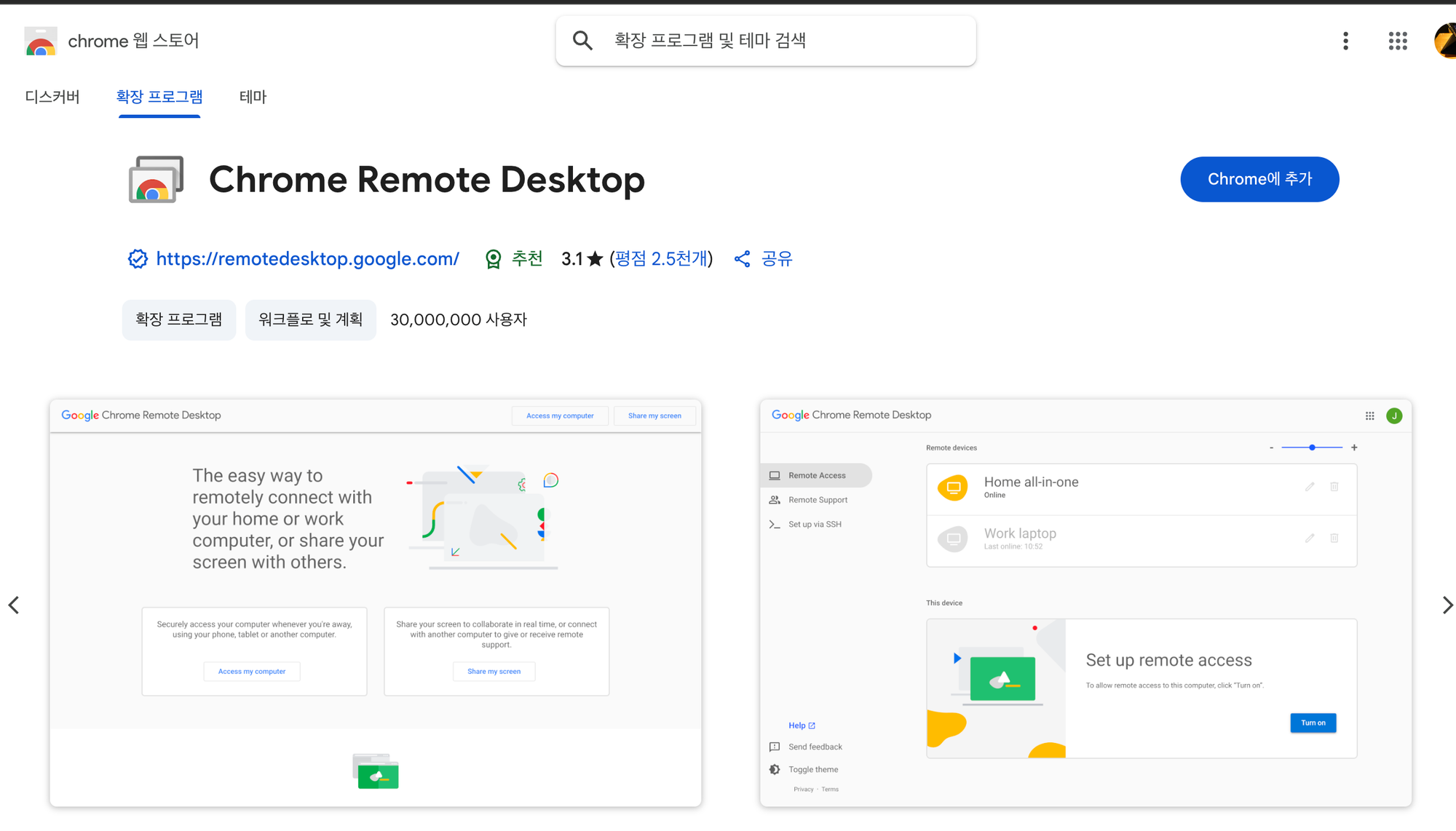The width and height of the screenshot is (1456, 831).
Task: Click Share my screen button inside card
Action: 494,672
